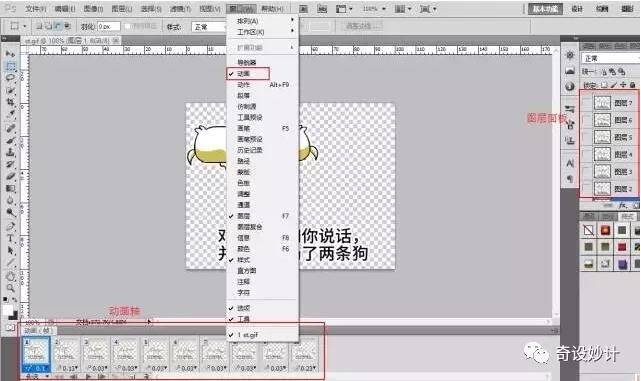Open Mini Bridge from the application bar
This screenshot has width=641, height=381.
coord(322,9)
